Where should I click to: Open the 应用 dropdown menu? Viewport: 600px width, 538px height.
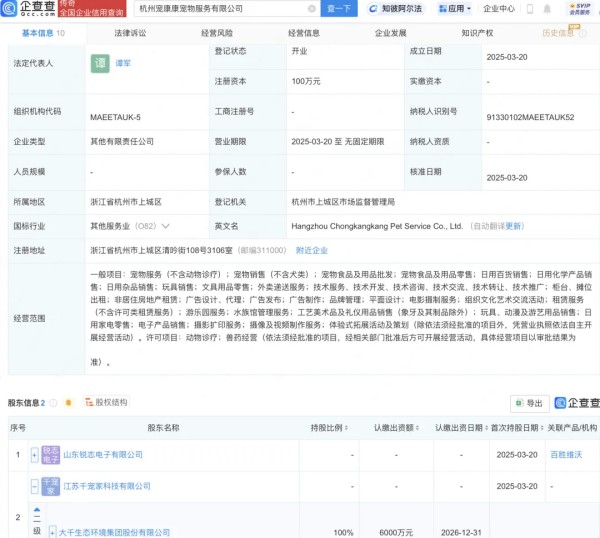tap(454, 8)
